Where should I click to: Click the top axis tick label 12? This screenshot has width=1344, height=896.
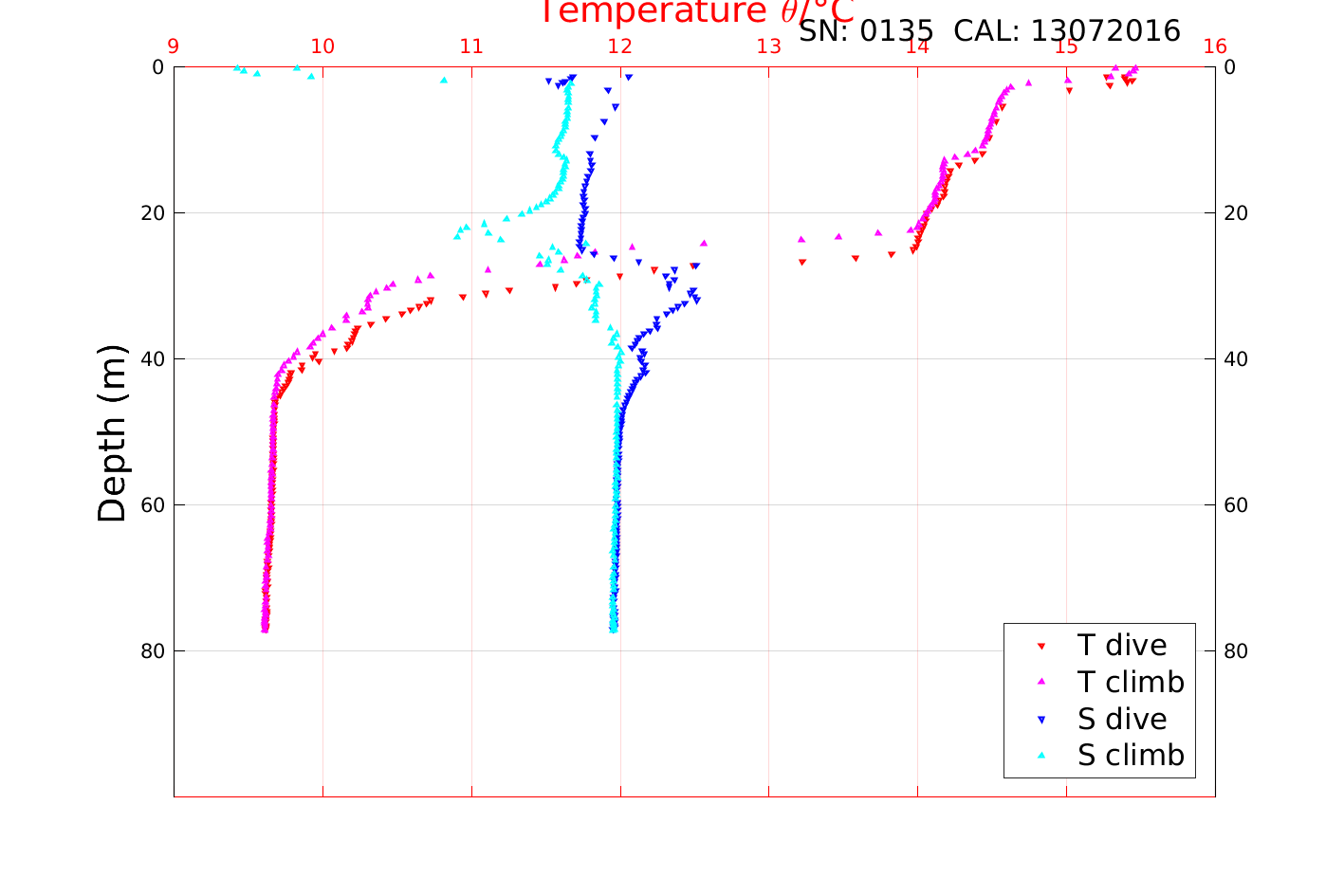[620, 46]
